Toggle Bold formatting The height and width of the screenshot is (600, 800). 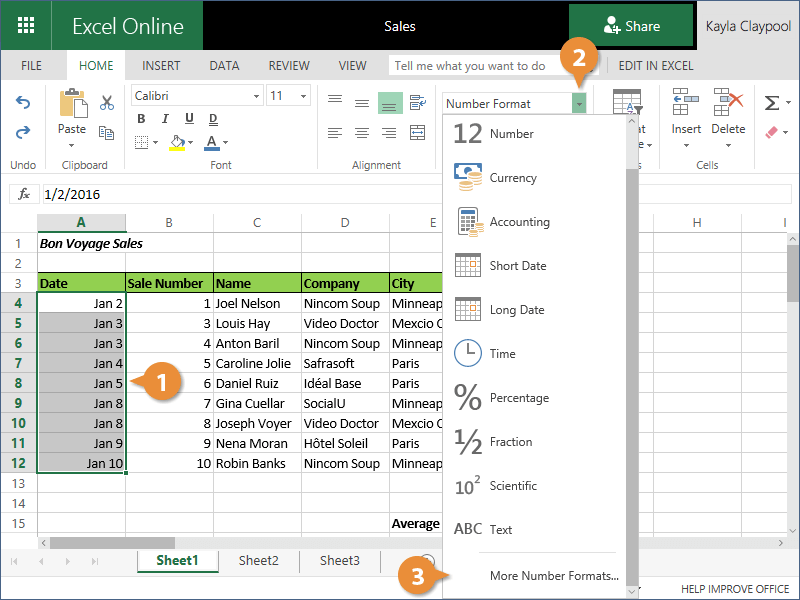[140, 120]
